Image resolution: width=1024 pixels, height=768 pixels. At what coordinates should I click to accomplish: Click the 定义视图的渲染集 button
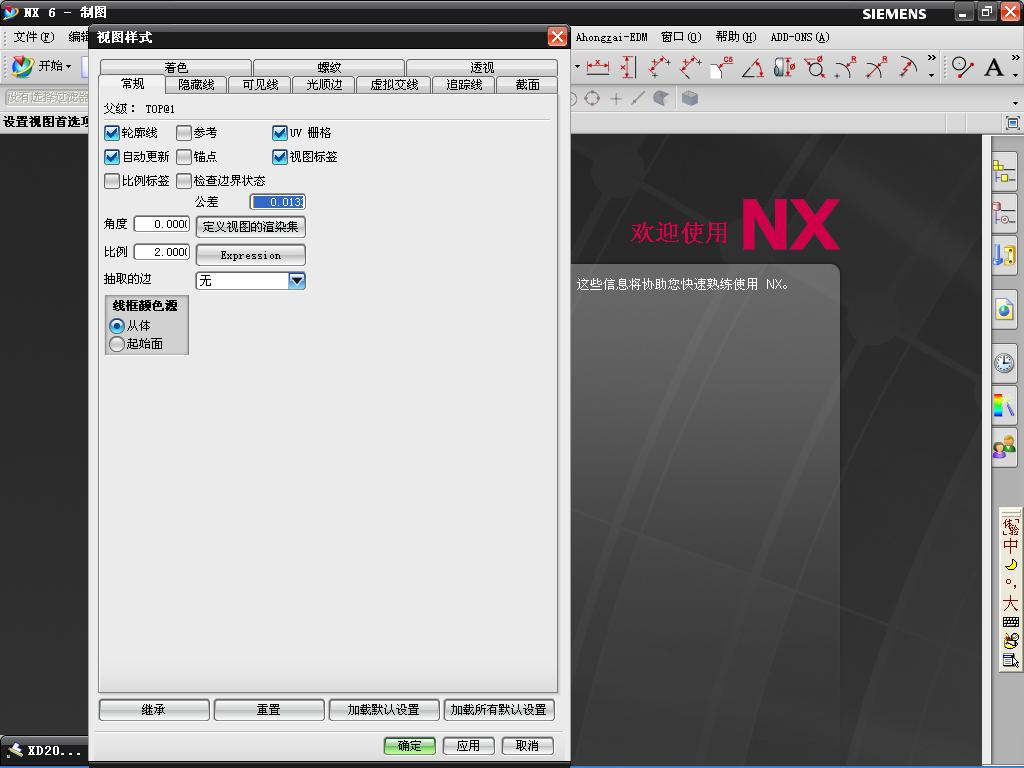[x=250, y=227]
